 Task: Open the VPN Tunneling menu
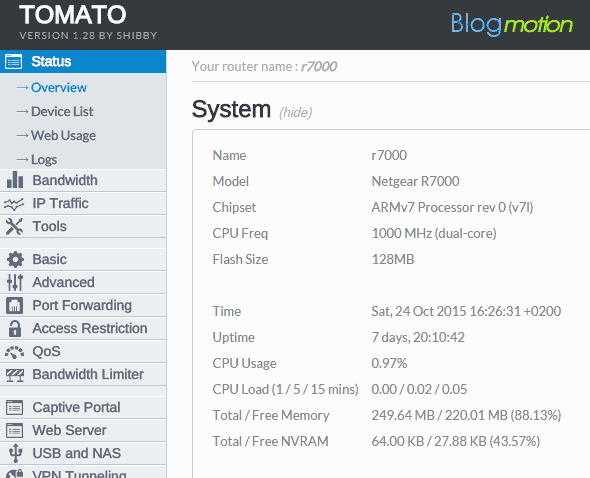tap(83, 472)
